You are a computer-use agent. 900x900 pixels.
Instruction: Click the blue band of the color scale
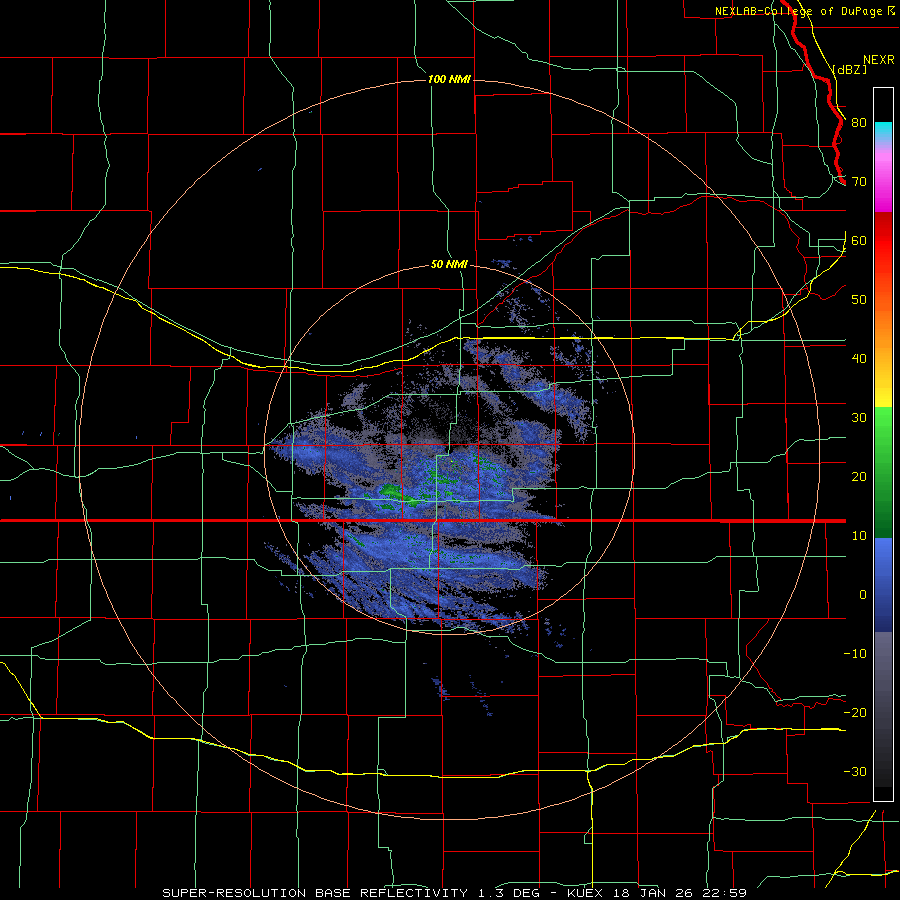(x=883, y=584)
